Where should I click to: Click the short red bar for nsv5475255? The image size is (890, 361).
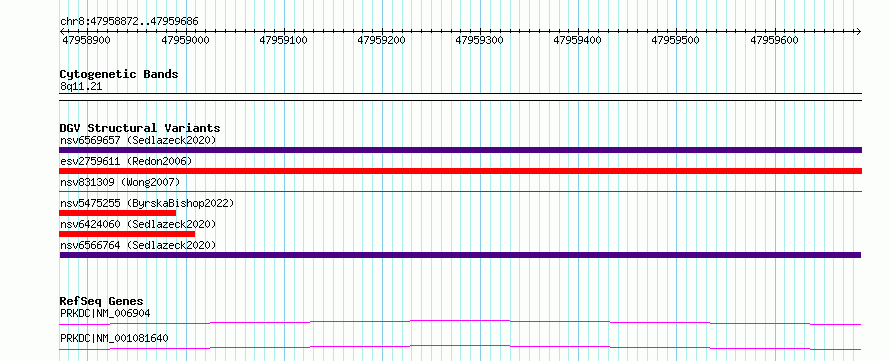pos(117,213)
